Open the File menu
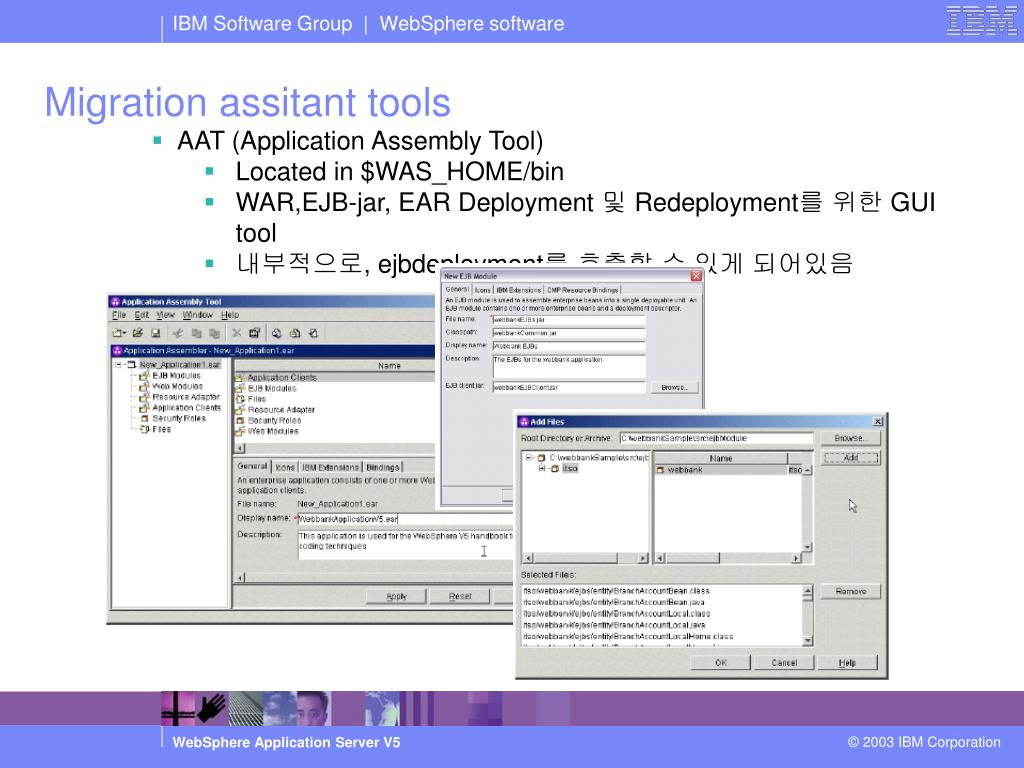The height and width of the screenshot is (768, 1024). click(x=119, y=315)
